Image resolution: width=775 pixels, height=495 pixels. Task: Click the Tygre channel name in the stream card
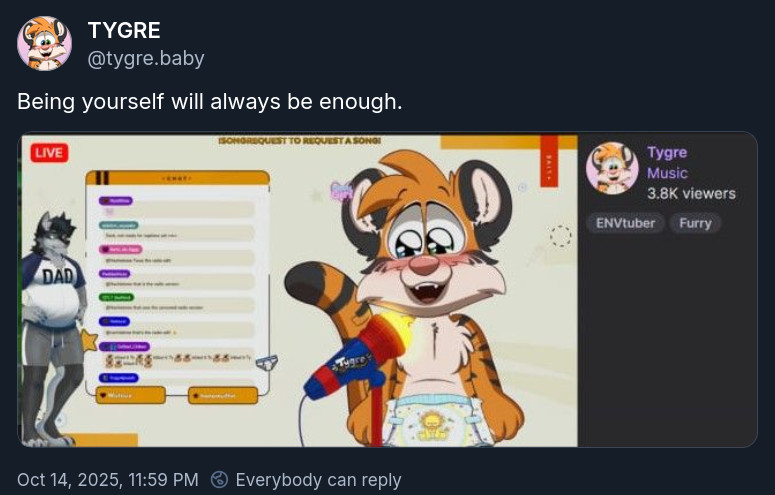pyautogui.click(x=667, y=152)
